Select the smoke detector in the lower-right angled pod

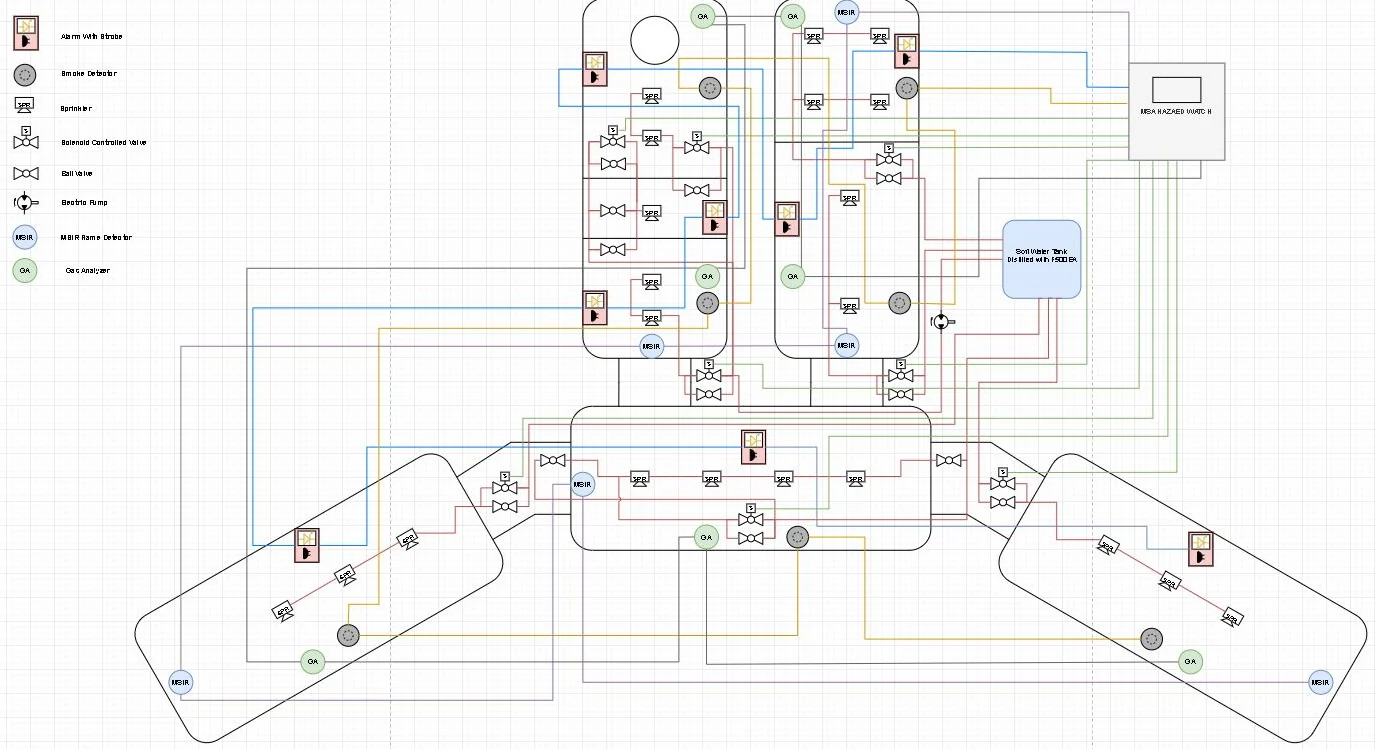[x=1152, y=639]
